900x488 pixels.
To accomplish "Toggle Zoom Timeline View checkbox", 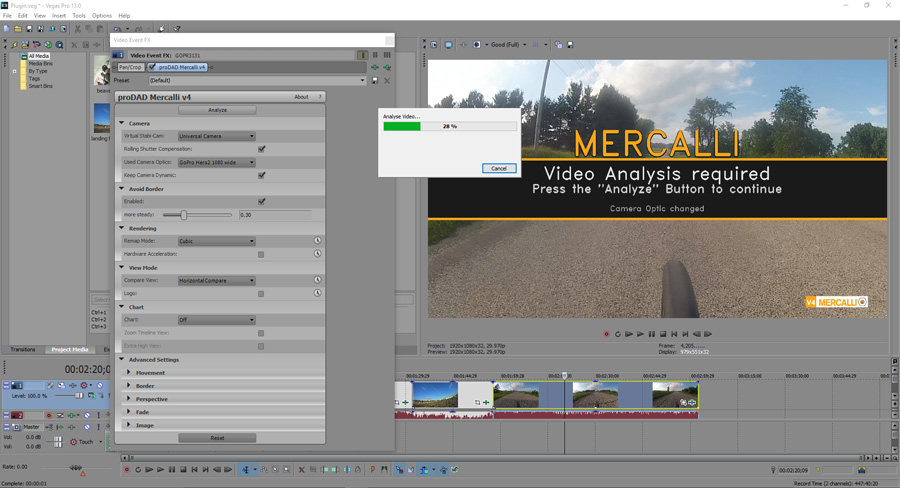I will pyautogui.click(x=261, y=333).
